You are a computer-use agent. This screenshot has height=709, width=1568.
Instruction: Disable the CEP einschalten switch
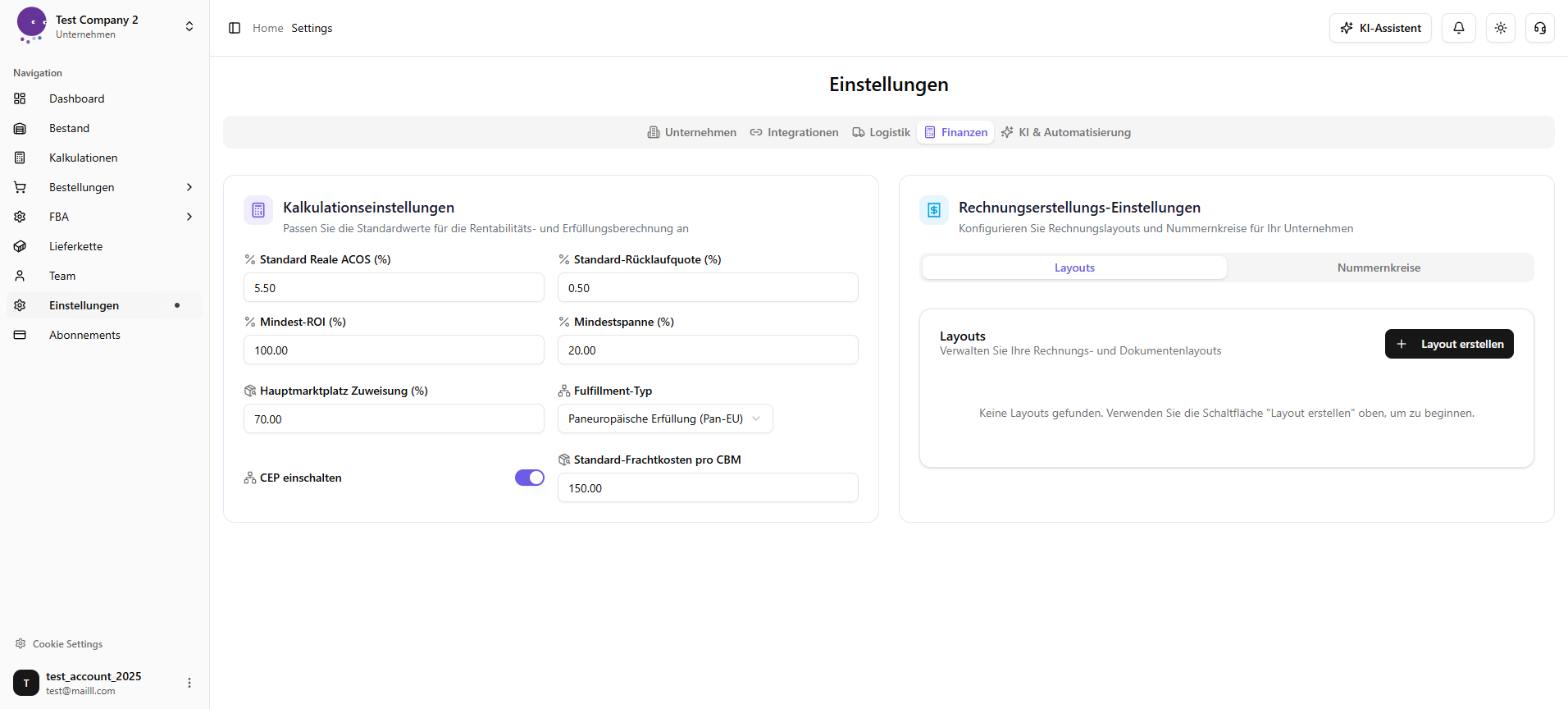pos(530,478)
